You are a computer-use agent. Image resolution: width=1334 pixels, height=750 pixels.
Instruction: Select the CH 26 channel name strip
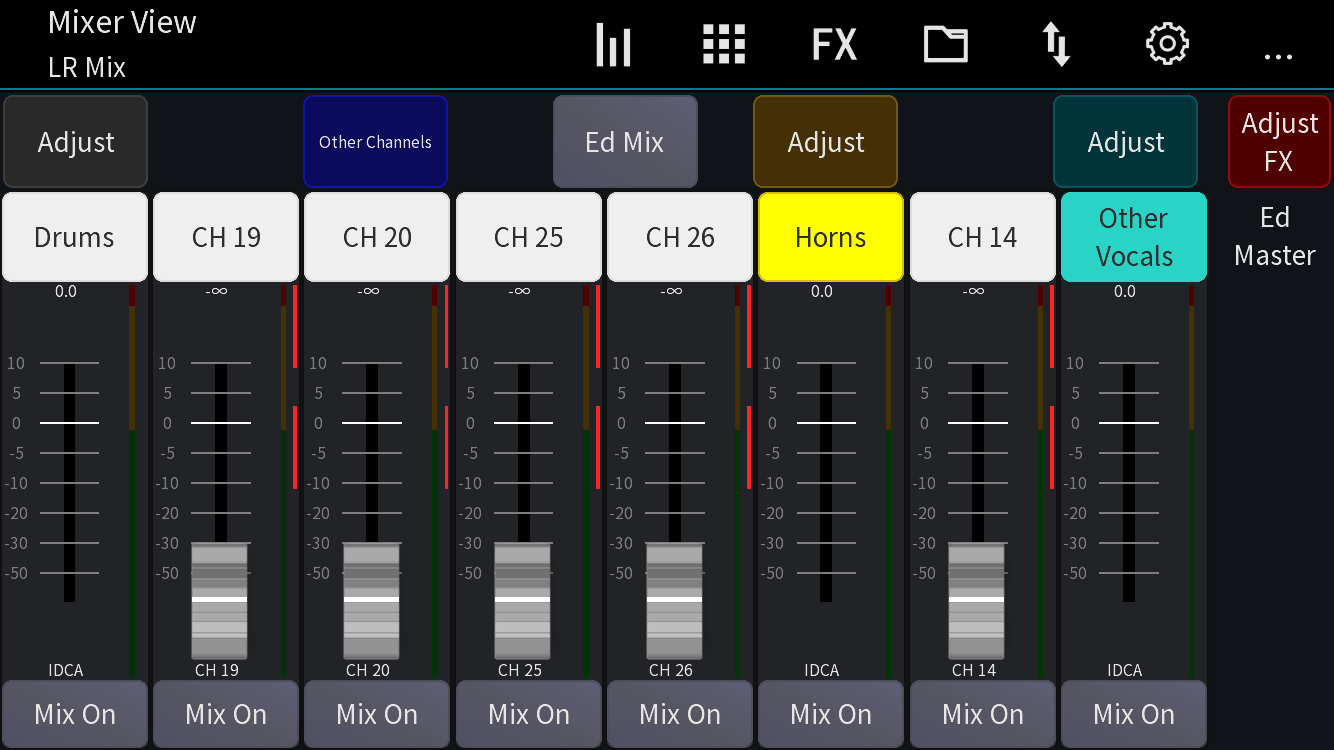(x=679, y=237)
